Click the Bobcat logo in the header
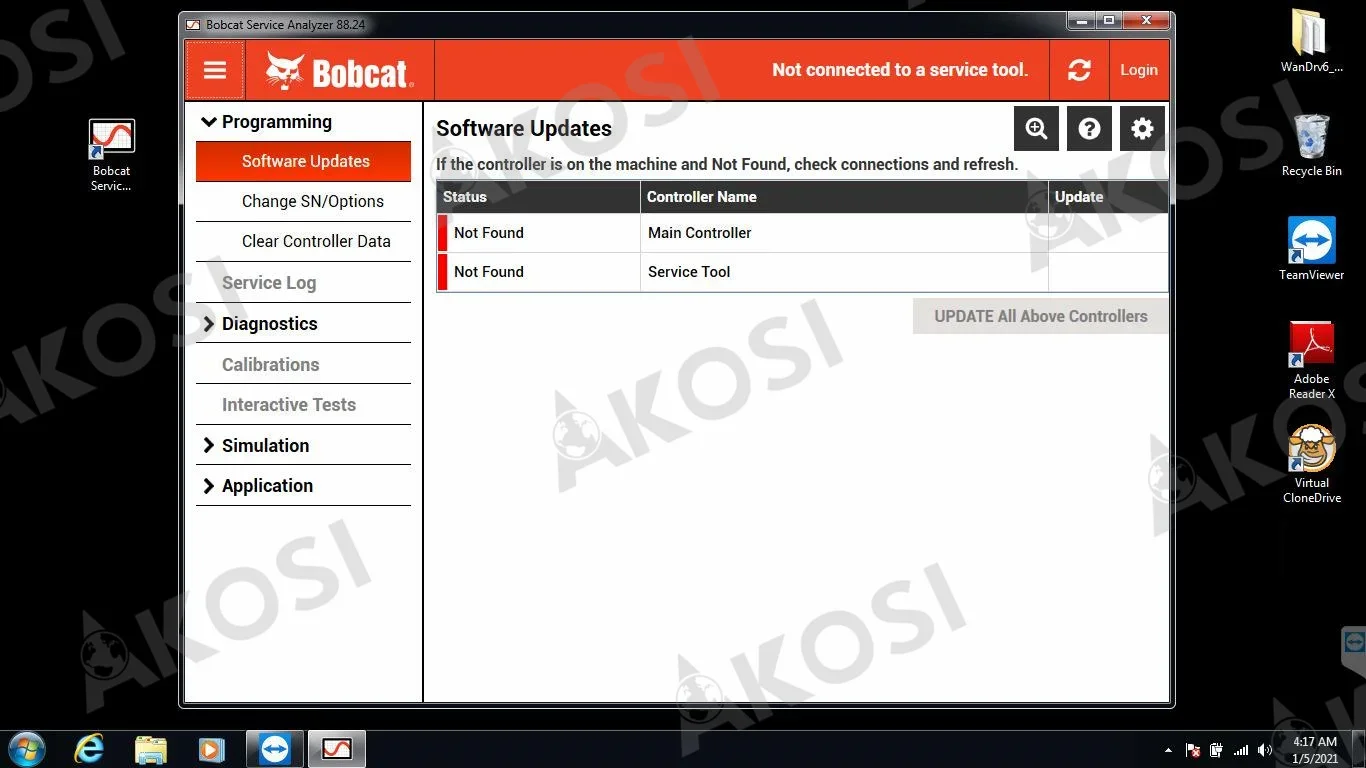Image resolution: width=1366 pixels, height=768 pixels. [339, 71]
